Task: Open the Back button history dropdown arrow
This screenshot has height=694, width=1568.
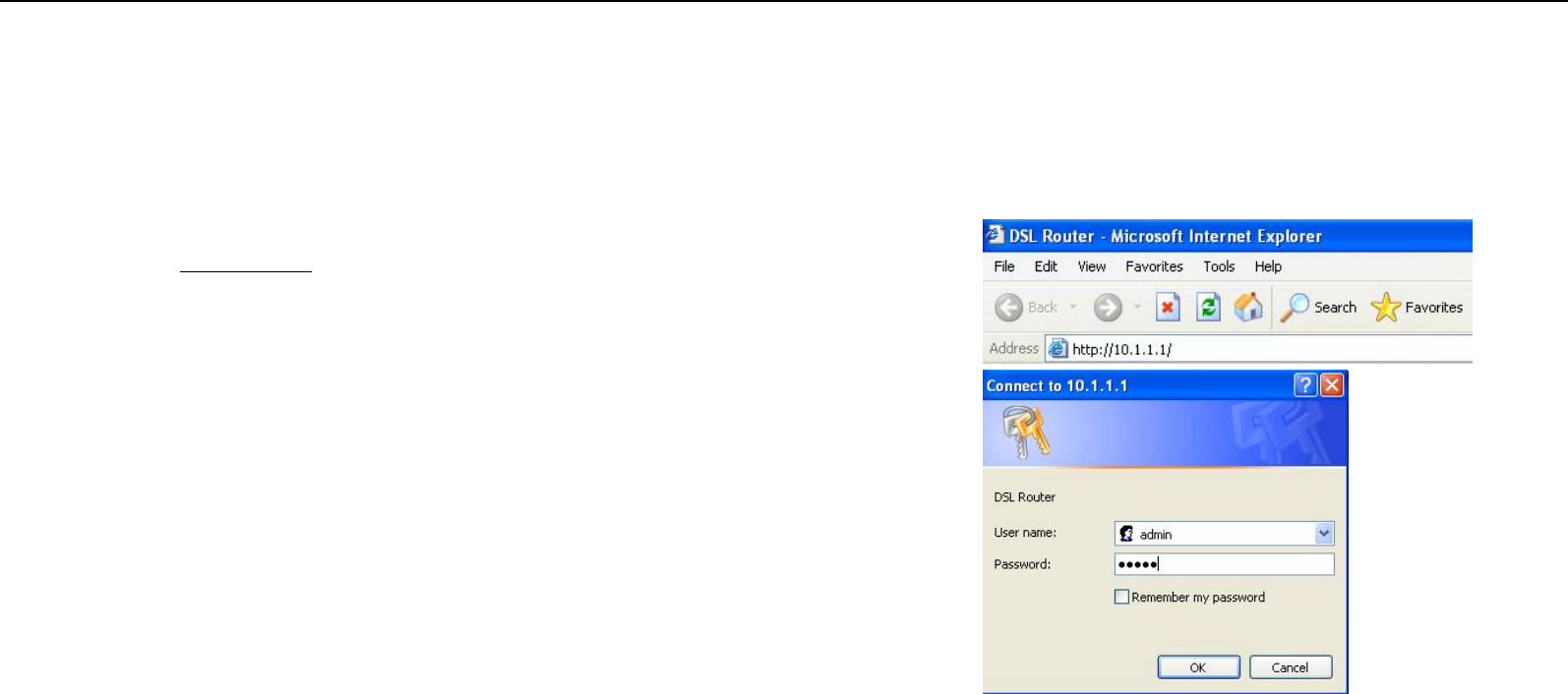Action: (x=1073, y=308)
